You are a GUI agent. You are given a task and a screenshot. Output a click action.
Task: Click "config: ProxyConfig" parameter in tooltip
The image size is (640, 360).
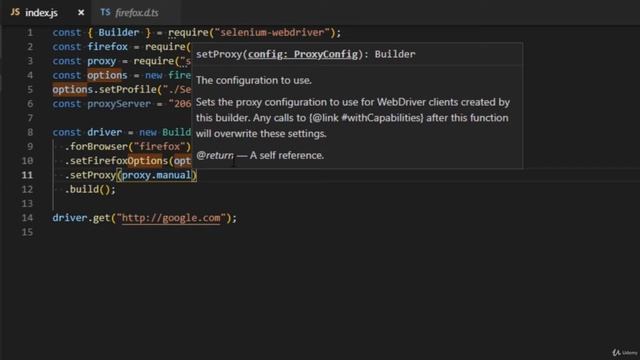(303, 54)
